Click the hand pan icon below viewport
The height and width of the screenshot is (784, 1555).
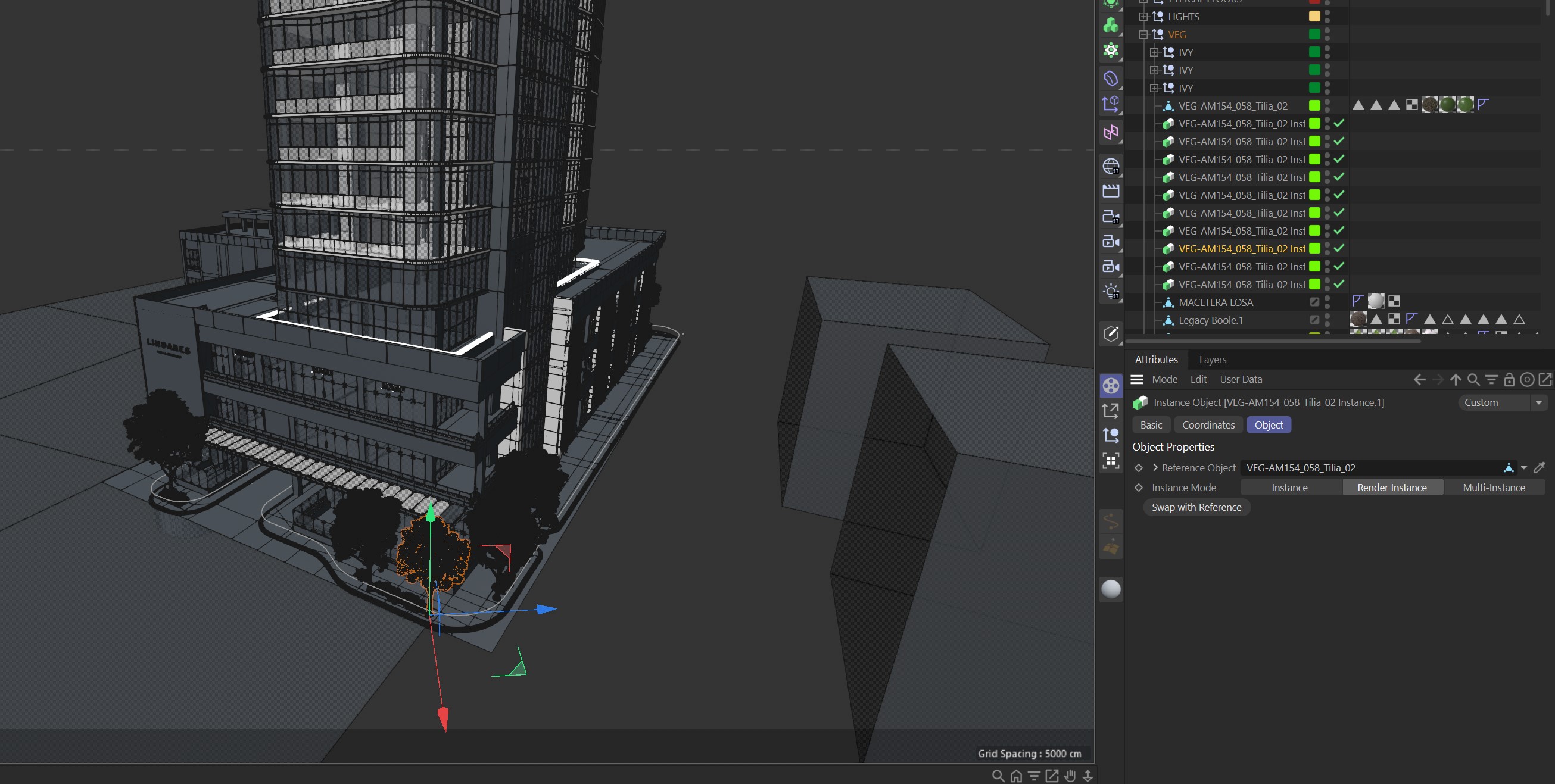[1070, 776]
